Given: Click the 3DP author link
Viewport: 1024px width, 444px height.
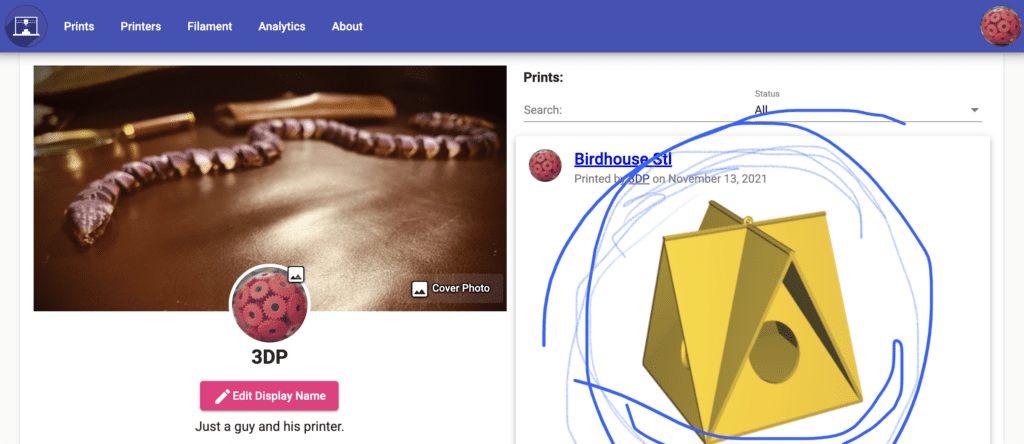Looking at the screenshot, I should tap(638, 178).
